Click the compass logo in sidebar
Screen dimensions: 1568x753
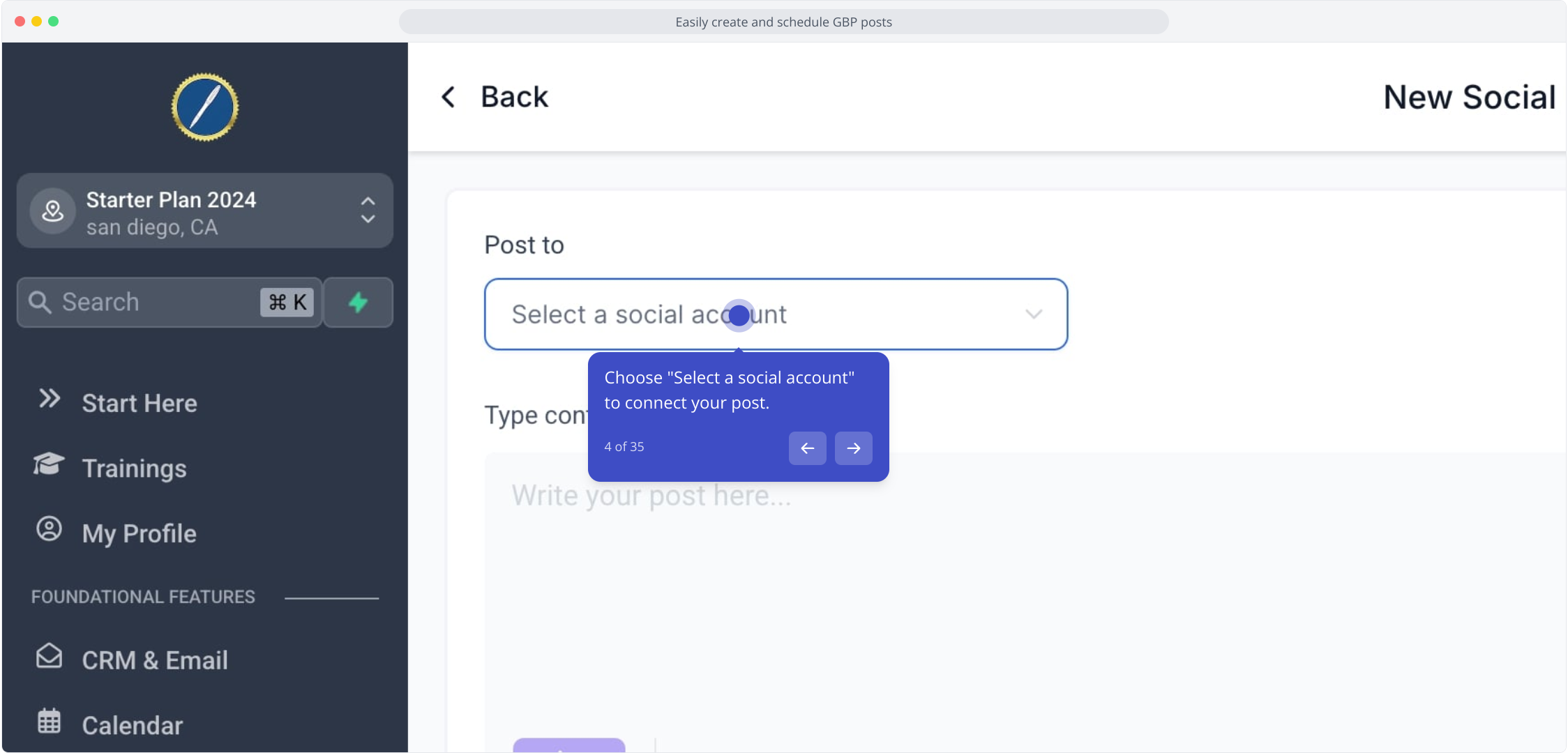[x=205, y=107]
